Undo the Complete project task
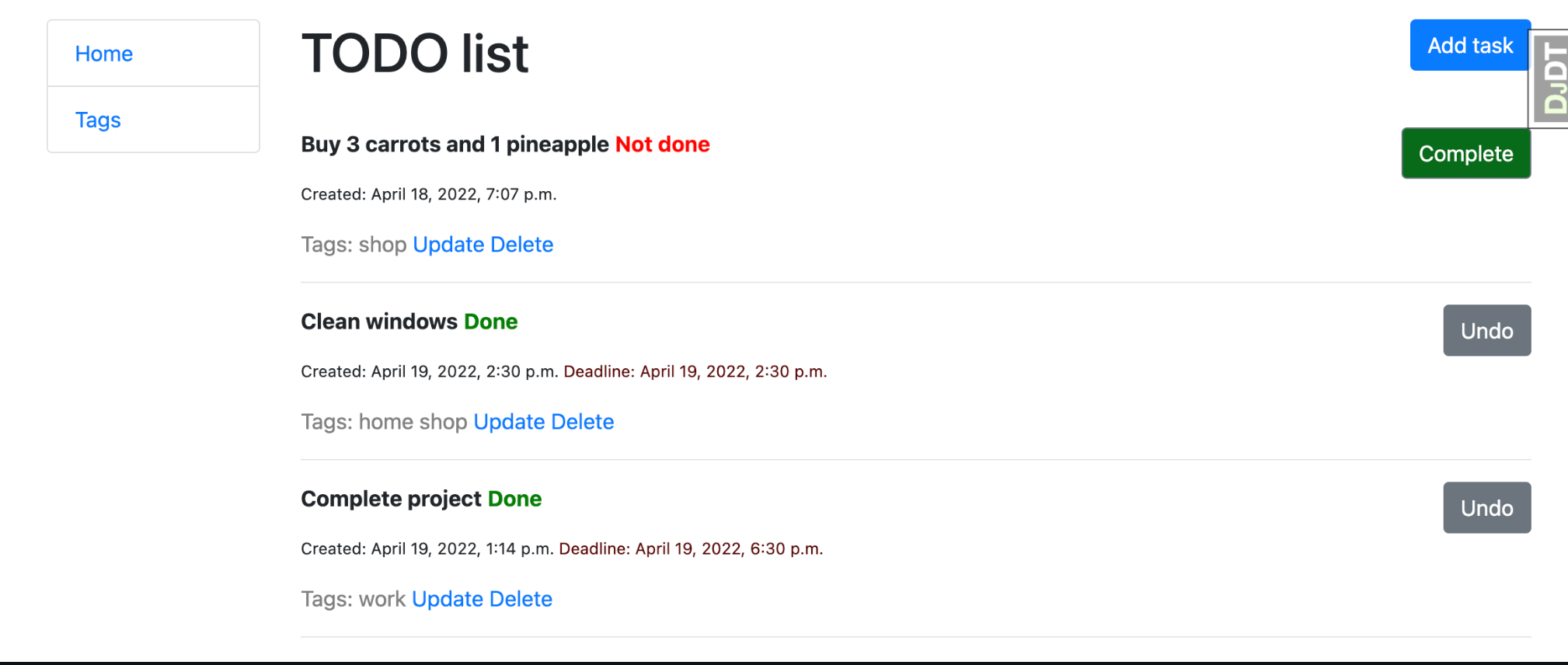 click(x=1486, y=507)
